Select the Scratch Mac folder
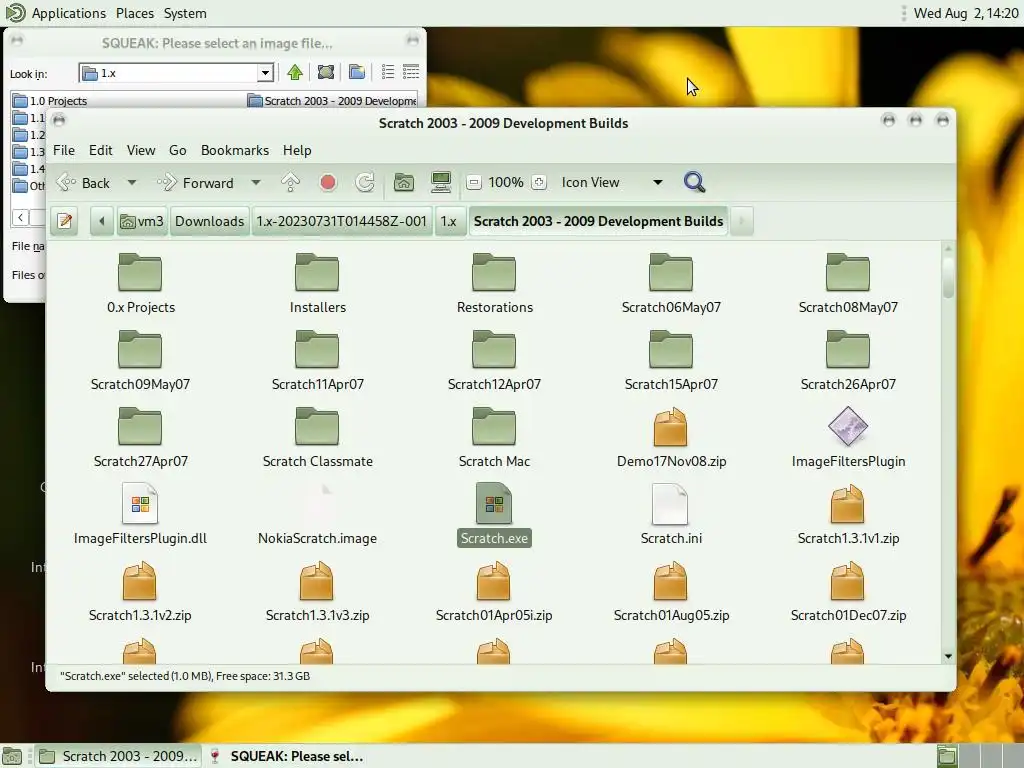 [494, 437]
